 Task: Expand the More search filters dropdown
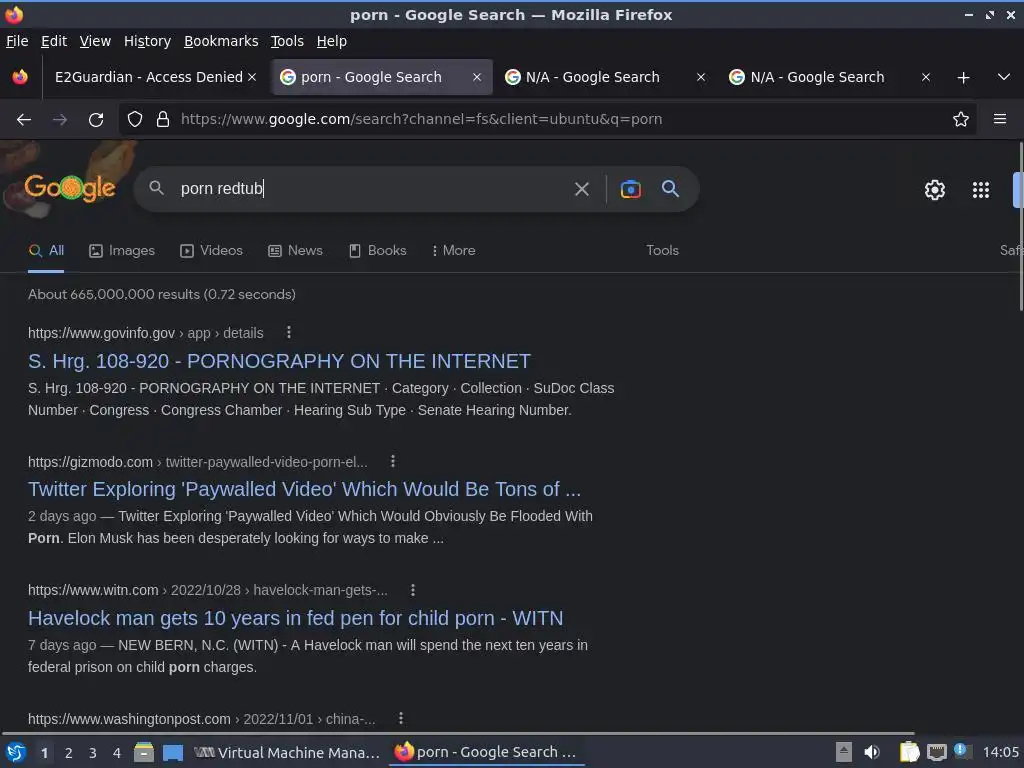pos(453,251)
